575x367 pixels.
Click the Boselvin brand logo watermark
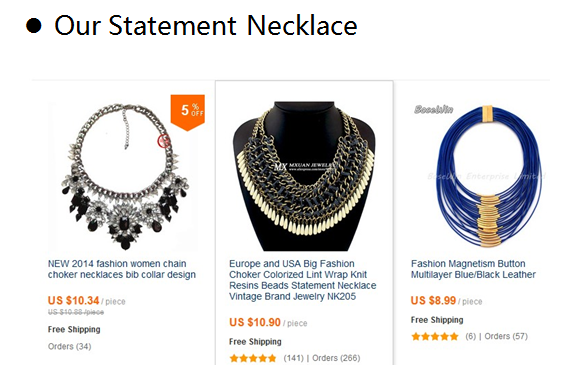tap(433, 109)
